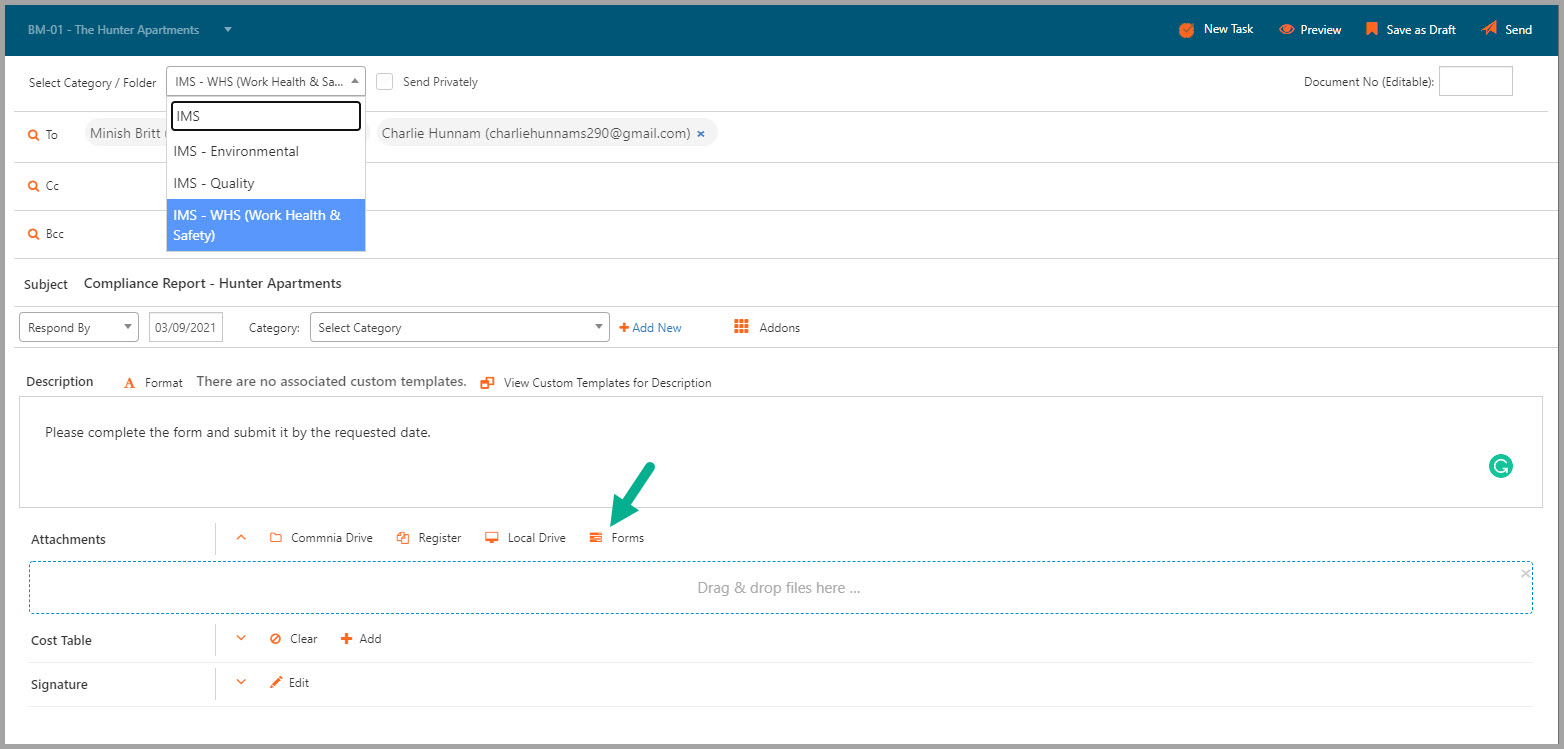Click the Minish Britt recipient chip
The width and height of the screenshot is (1564, 749).
click(x=125, y=133)
